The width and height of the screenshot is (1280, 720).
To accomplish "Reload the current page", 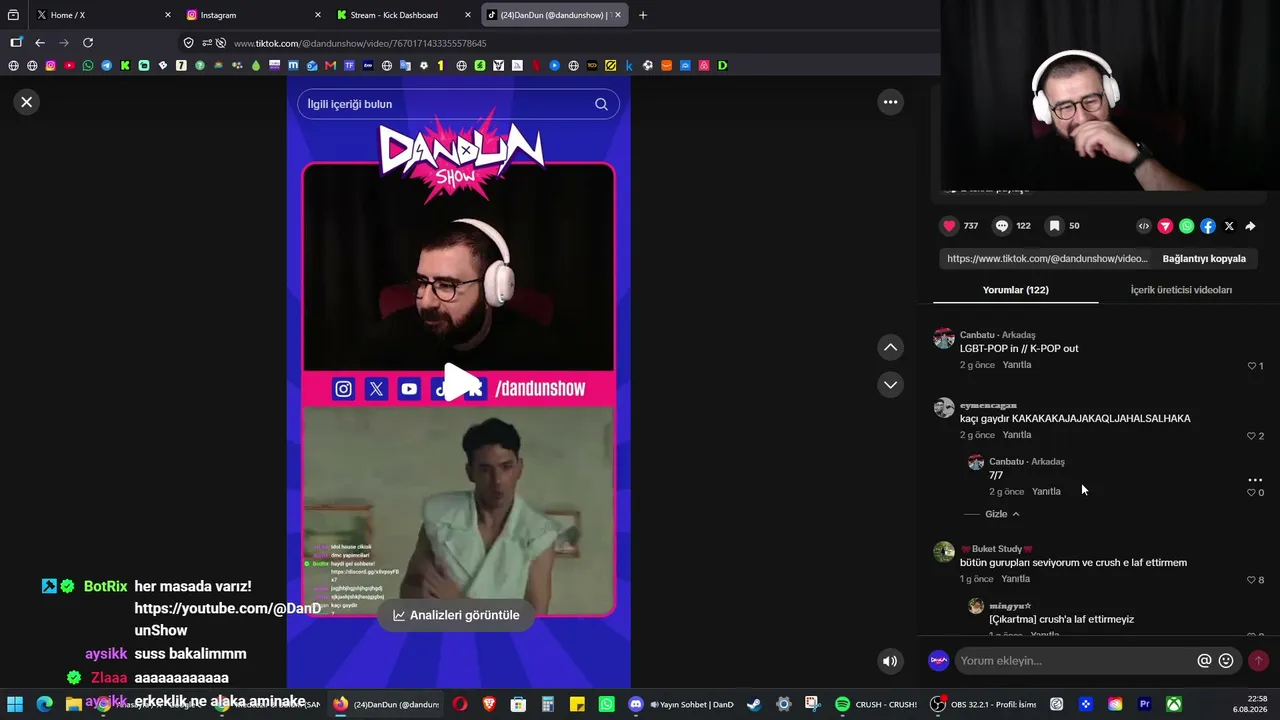I will pyautogui.click(x=88, y=42).
